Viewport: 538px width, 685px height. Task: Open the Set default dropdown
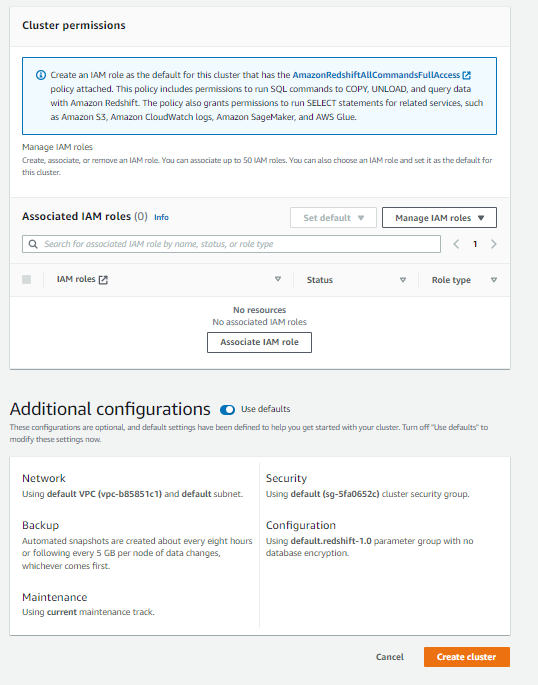pos(333,218)
